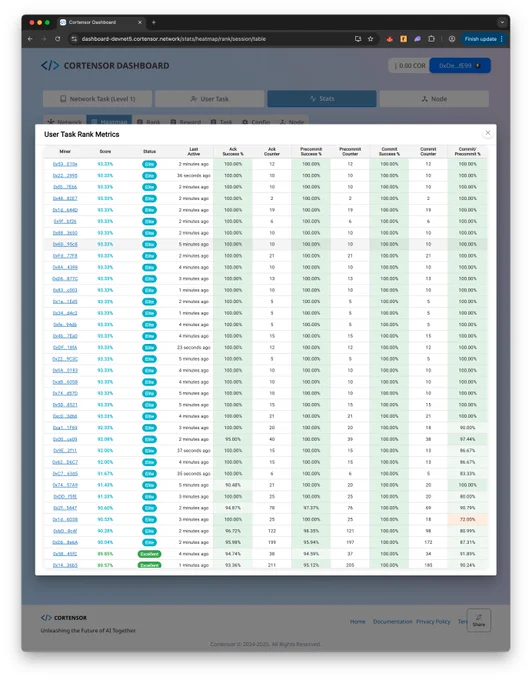Click the 92.08% score value
The height and width of the screenshot is (680, 532).
click(105, 439)
